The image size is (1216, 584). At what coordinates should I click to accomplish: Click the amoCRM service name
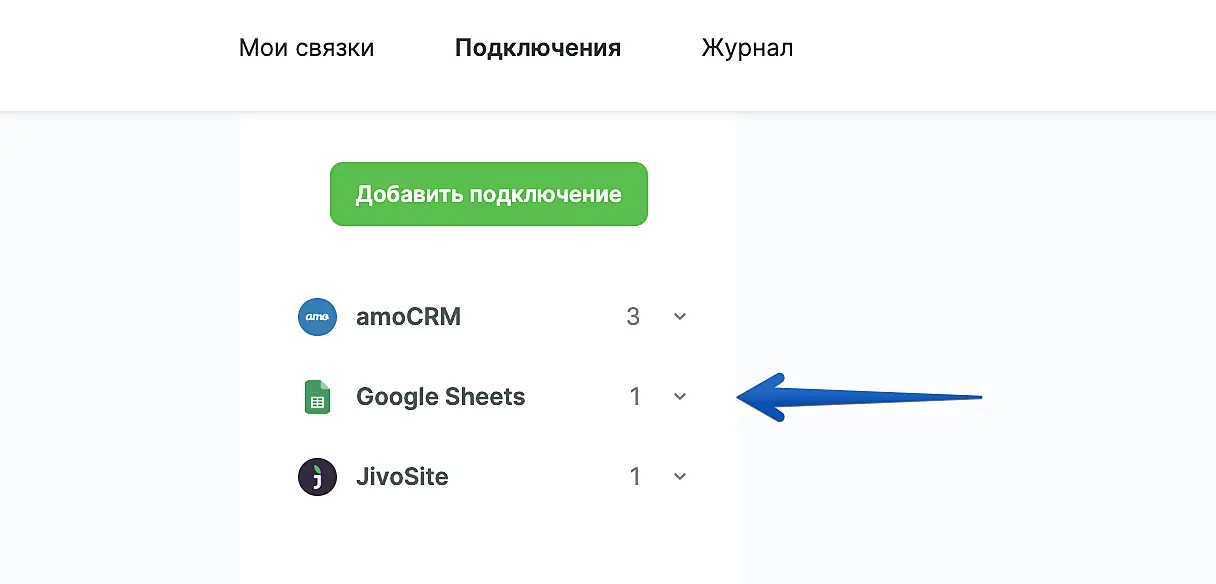click(408, 317)
